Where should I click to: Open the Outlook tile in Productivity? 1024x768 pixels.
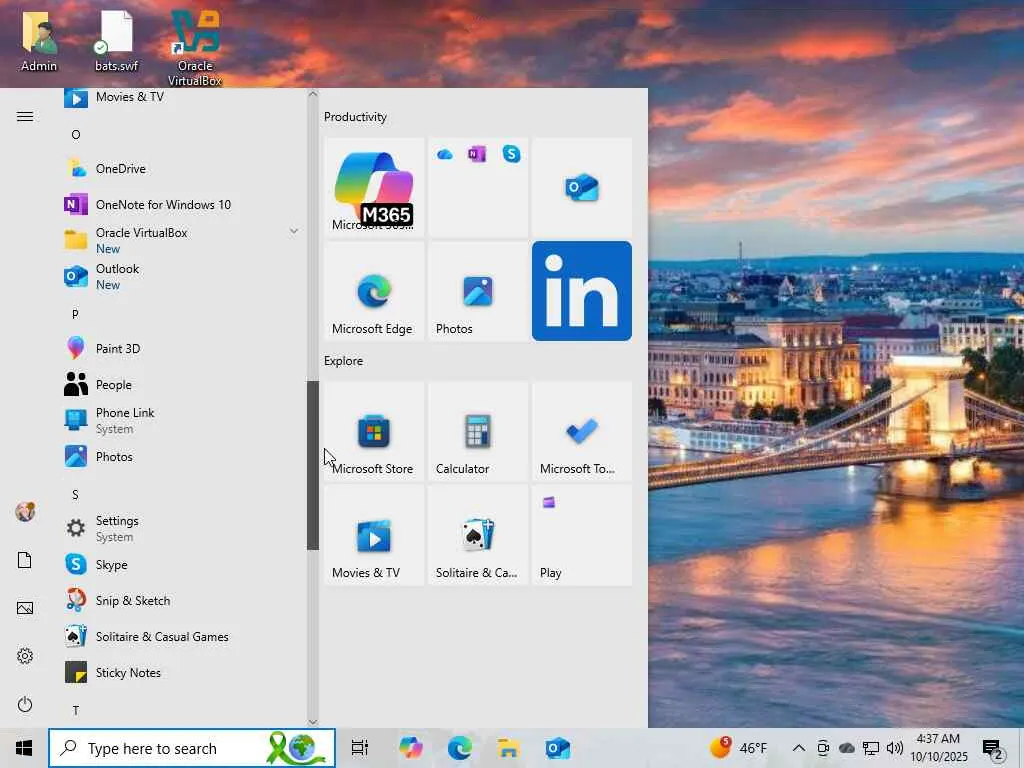coord(581,187)
